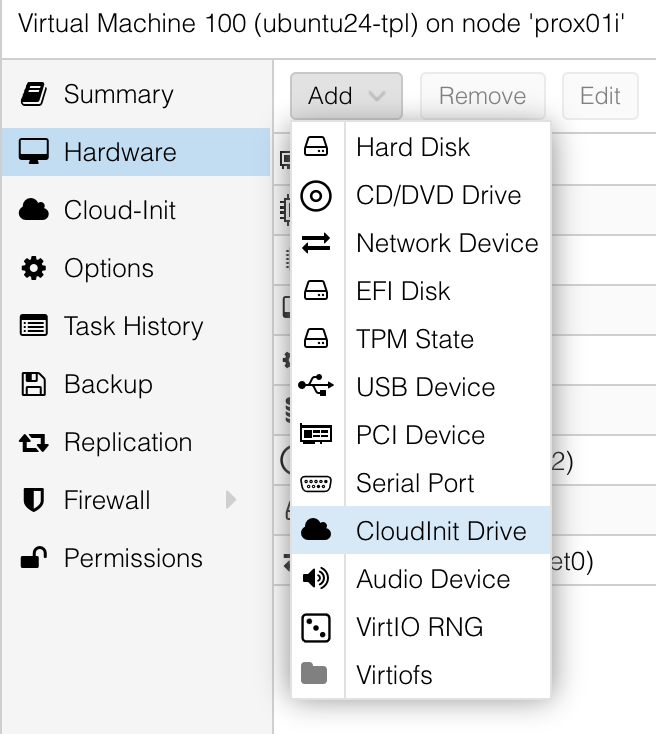
Task: Select Network Device menu entry
Action: (420, 243)
